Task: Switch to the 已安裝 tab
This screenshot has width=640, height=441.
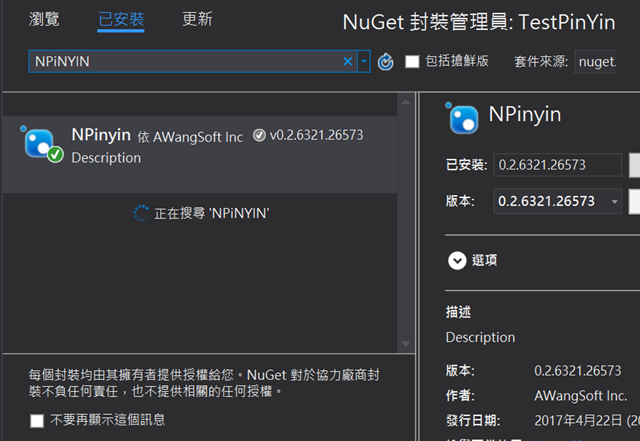Action: click(x=121, y=19)
